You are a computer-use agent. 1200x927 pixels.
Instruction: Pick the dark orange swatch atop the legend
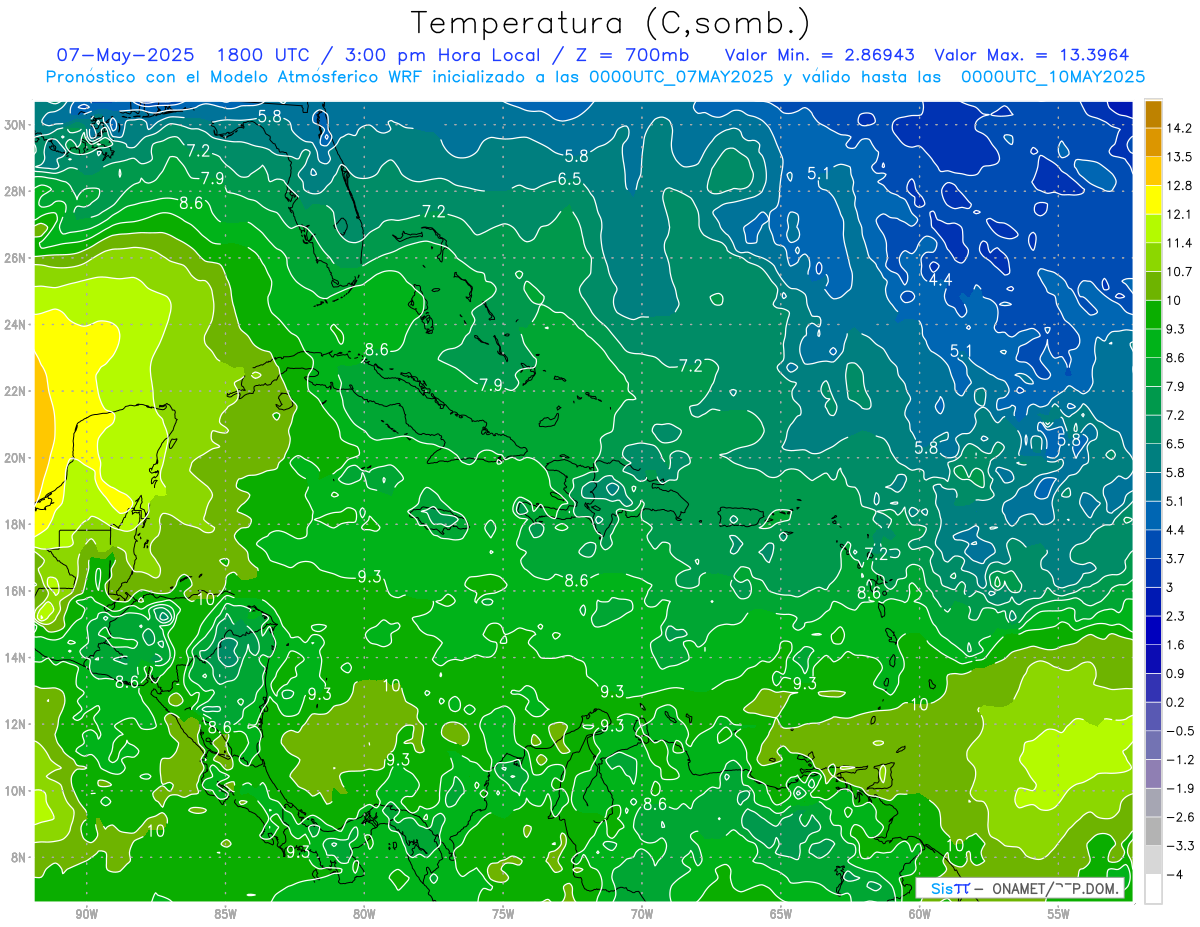pos(1153,114)
